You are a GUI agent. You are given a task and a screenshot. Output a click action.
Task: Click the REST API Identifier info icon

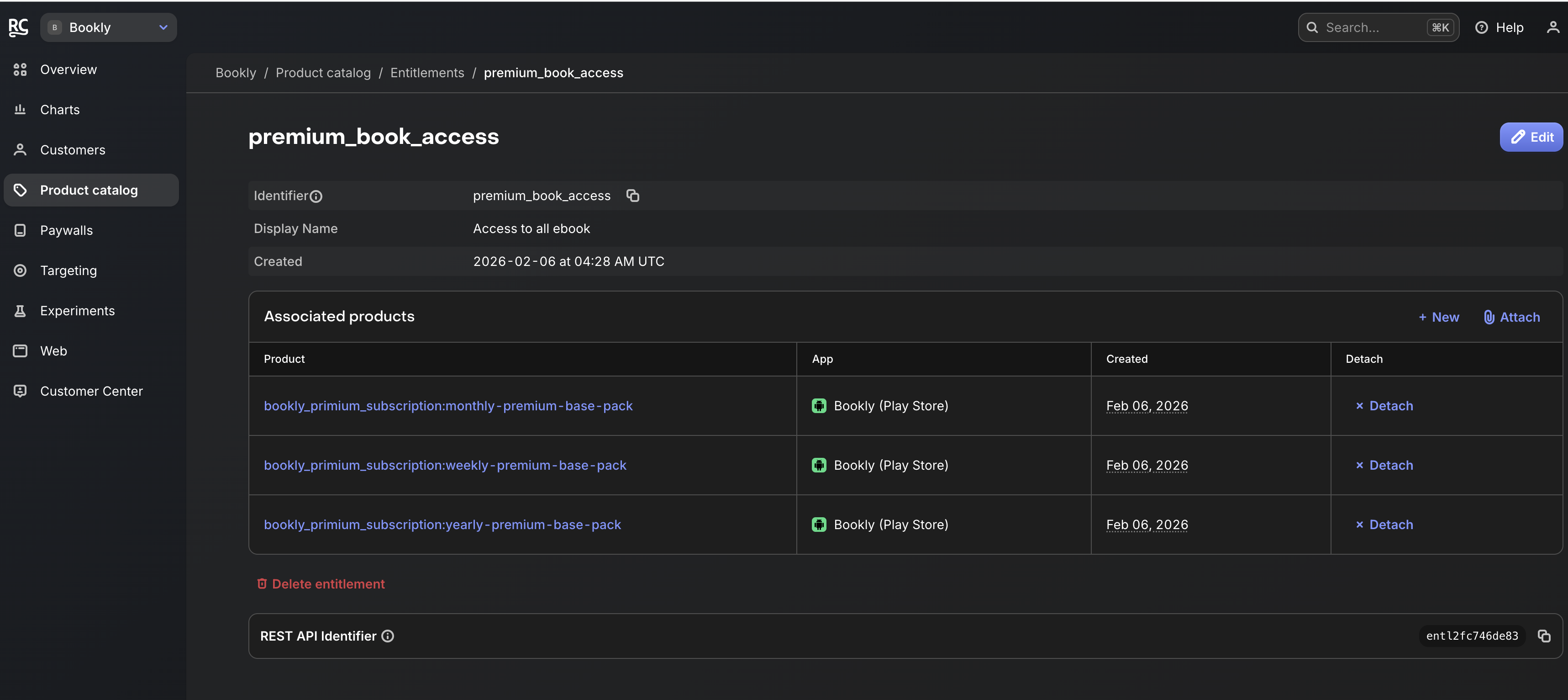[x=388, y=636]
